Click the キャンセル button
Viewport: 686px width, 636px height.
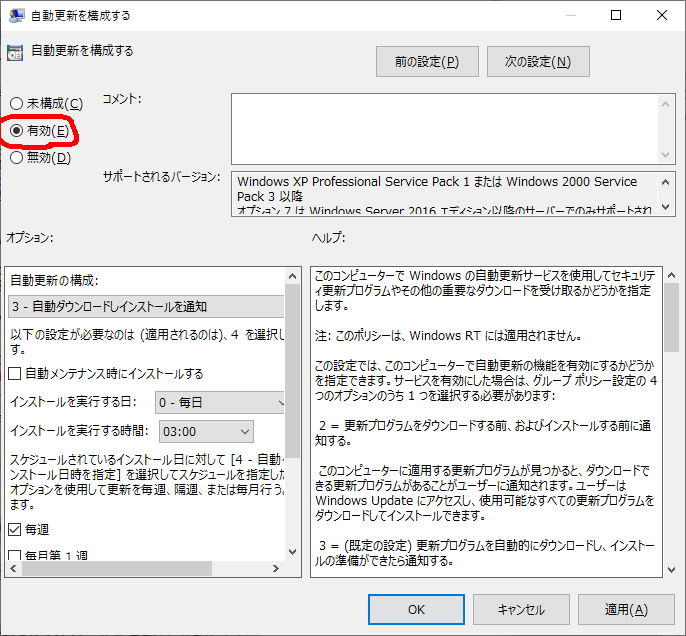click(521, 609)
